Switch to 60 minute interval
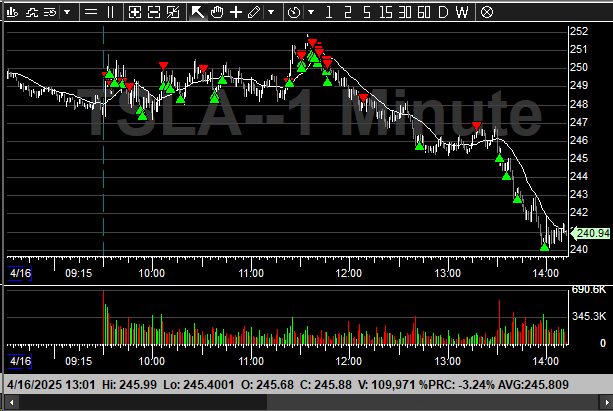The height and width of the screenshot is (411, 613). (424, 13)
